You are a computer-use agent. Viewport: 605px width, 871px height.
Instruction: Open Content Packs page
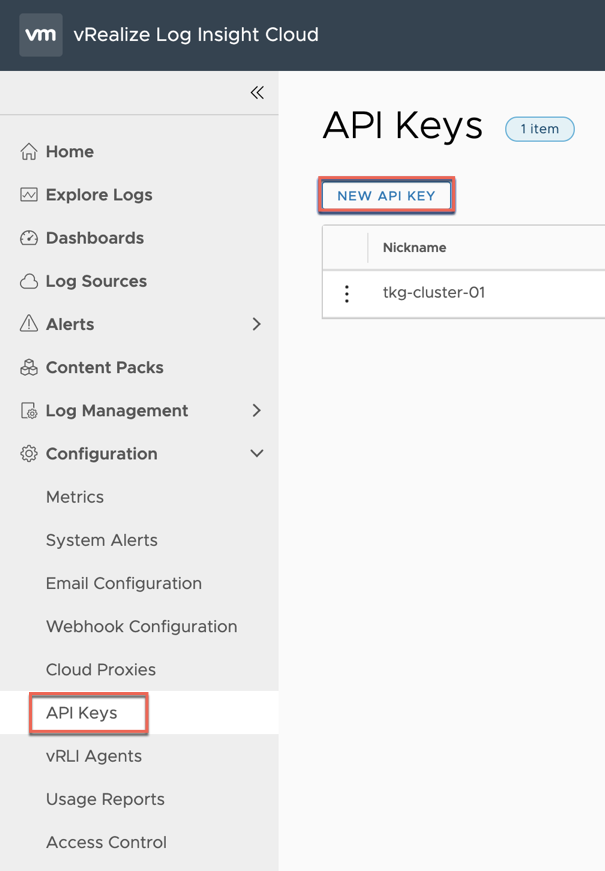click(104, 368)
